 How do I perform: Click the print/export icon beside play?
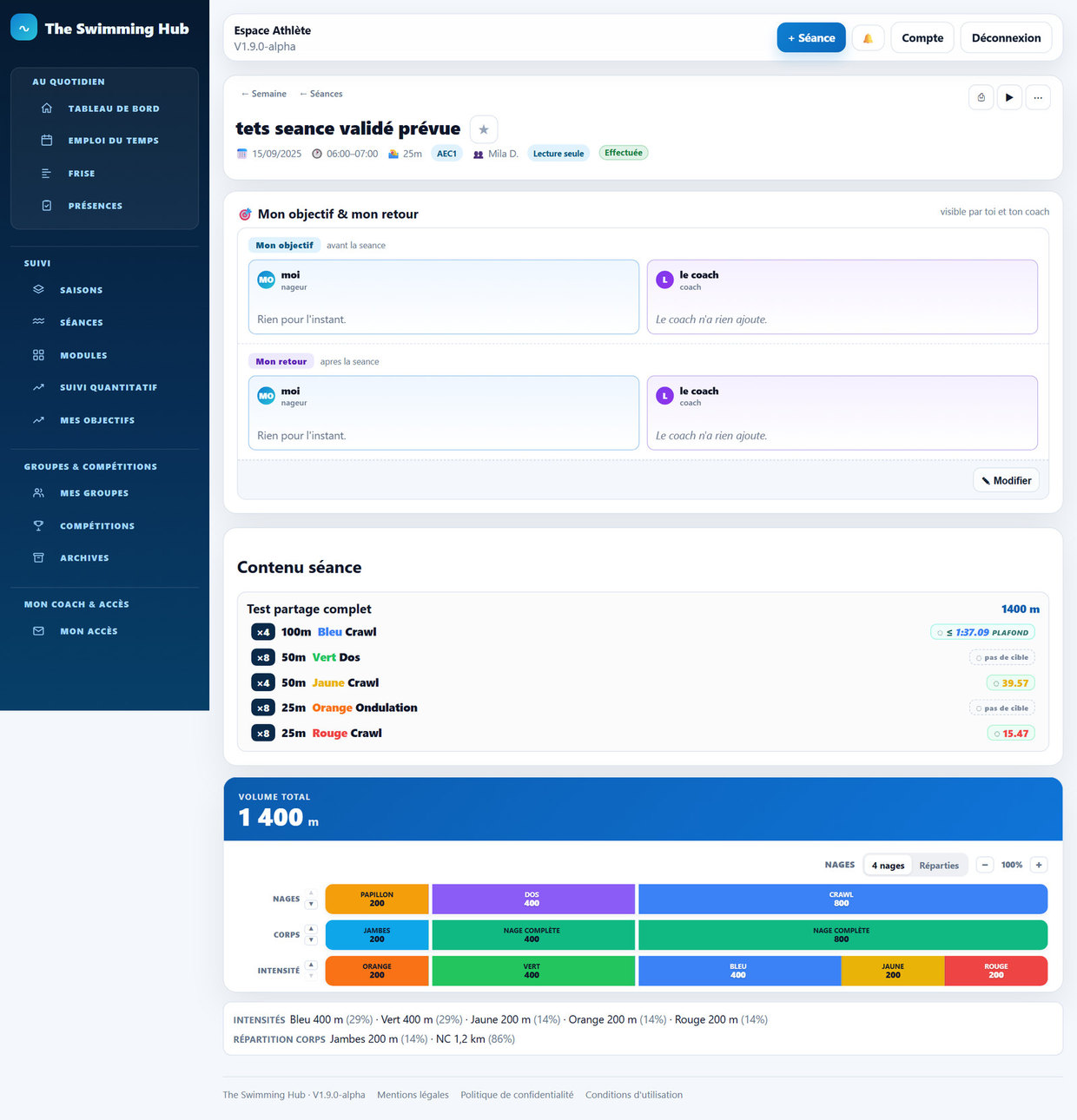coord(981,97)
